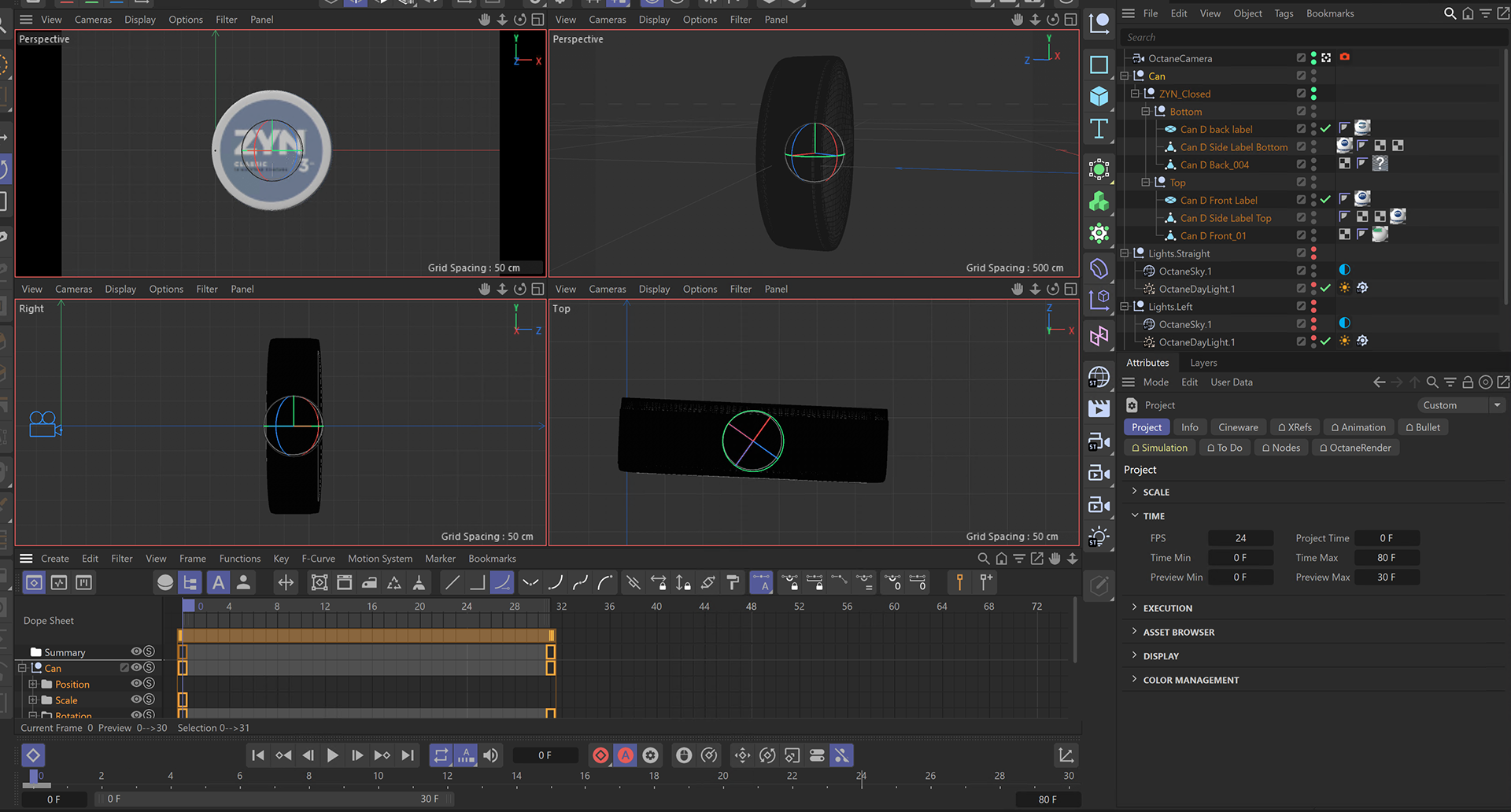
Task: Open the Motion System timeline menu
Action: point(380,559)
